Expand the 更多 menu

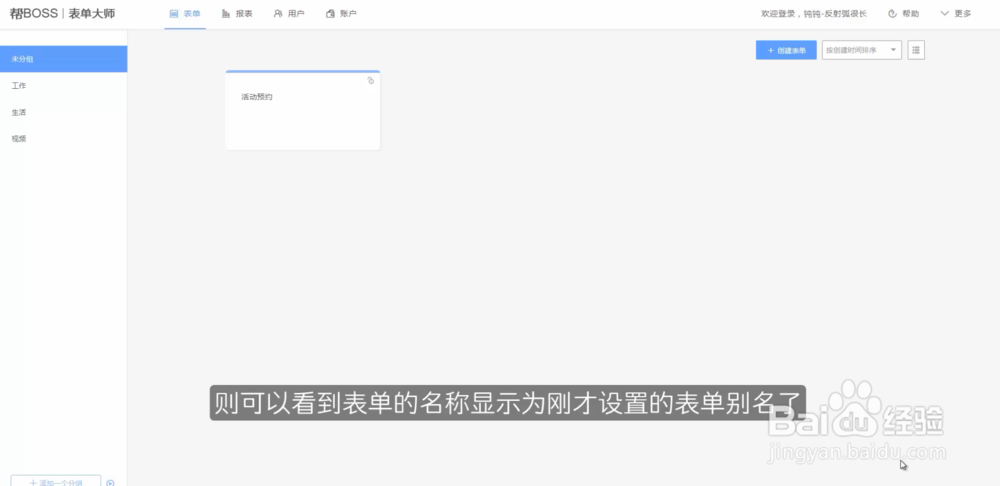click(x=956, y=13)
